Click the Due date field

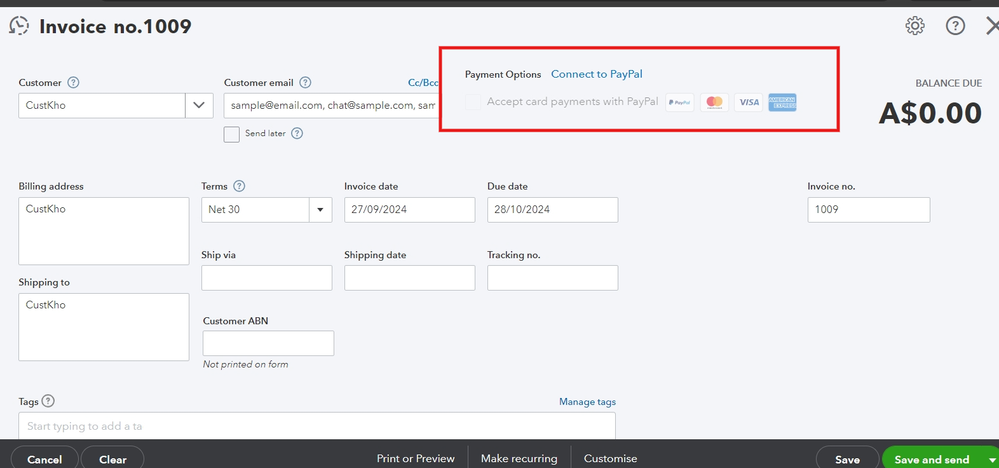click(x=552, y=209)
